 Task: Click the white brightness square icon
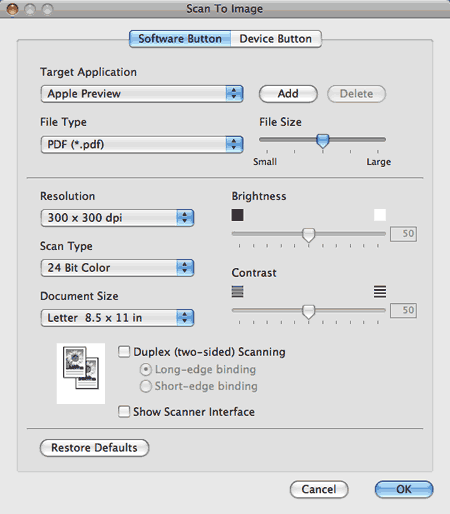click(380, 215)
